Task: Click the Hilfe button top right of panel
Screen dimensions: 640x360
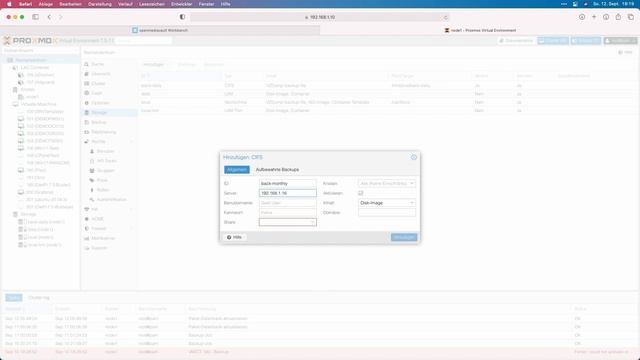Action: coord(625,52)
